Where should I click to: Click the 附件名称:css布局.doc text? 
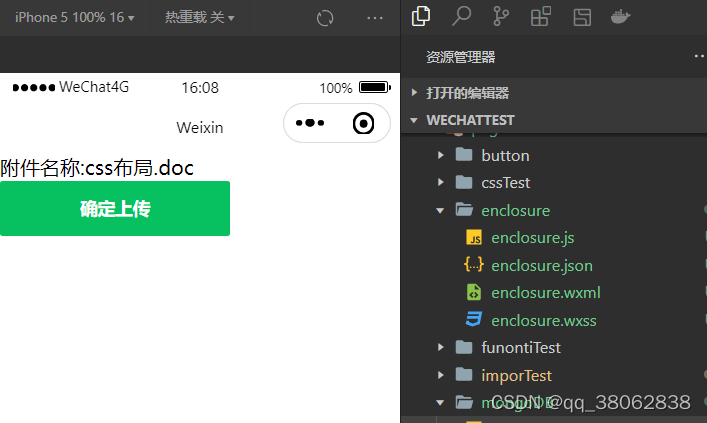(97, 168)
